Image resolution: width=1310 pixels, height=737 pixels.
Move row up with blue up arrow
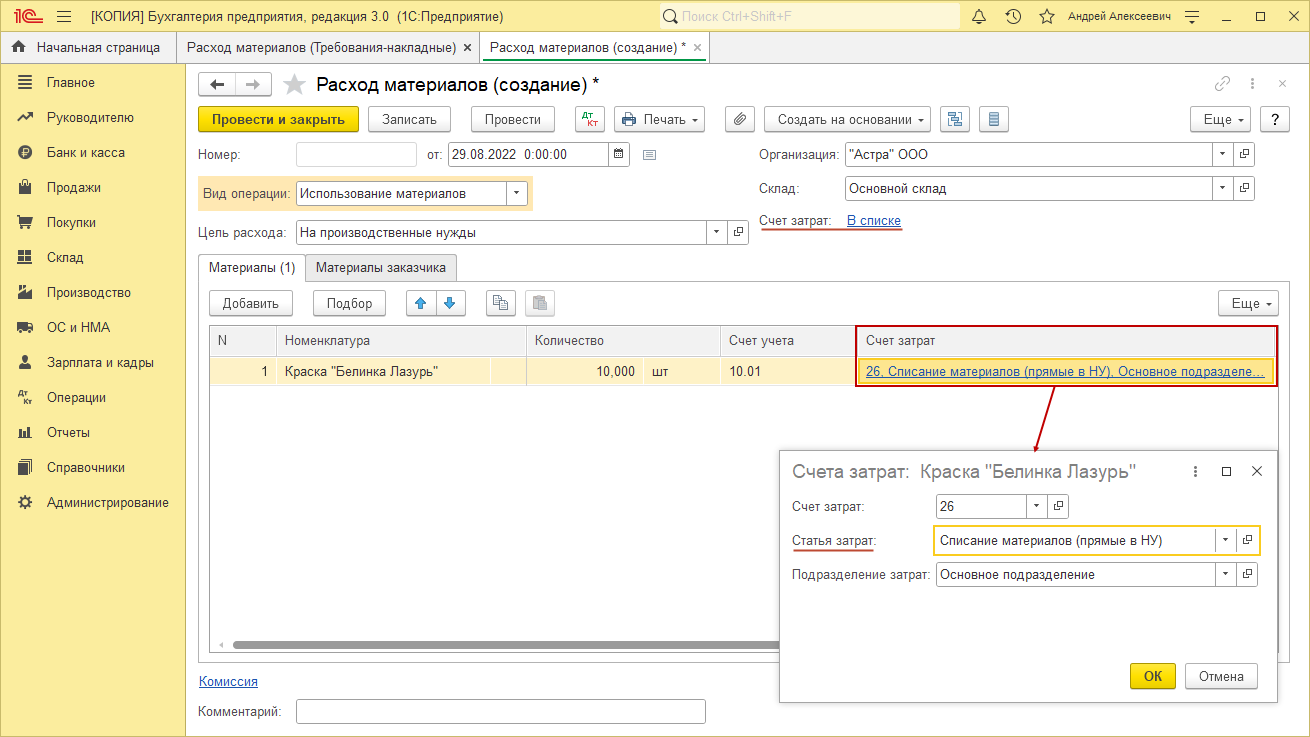click(421, 303)
